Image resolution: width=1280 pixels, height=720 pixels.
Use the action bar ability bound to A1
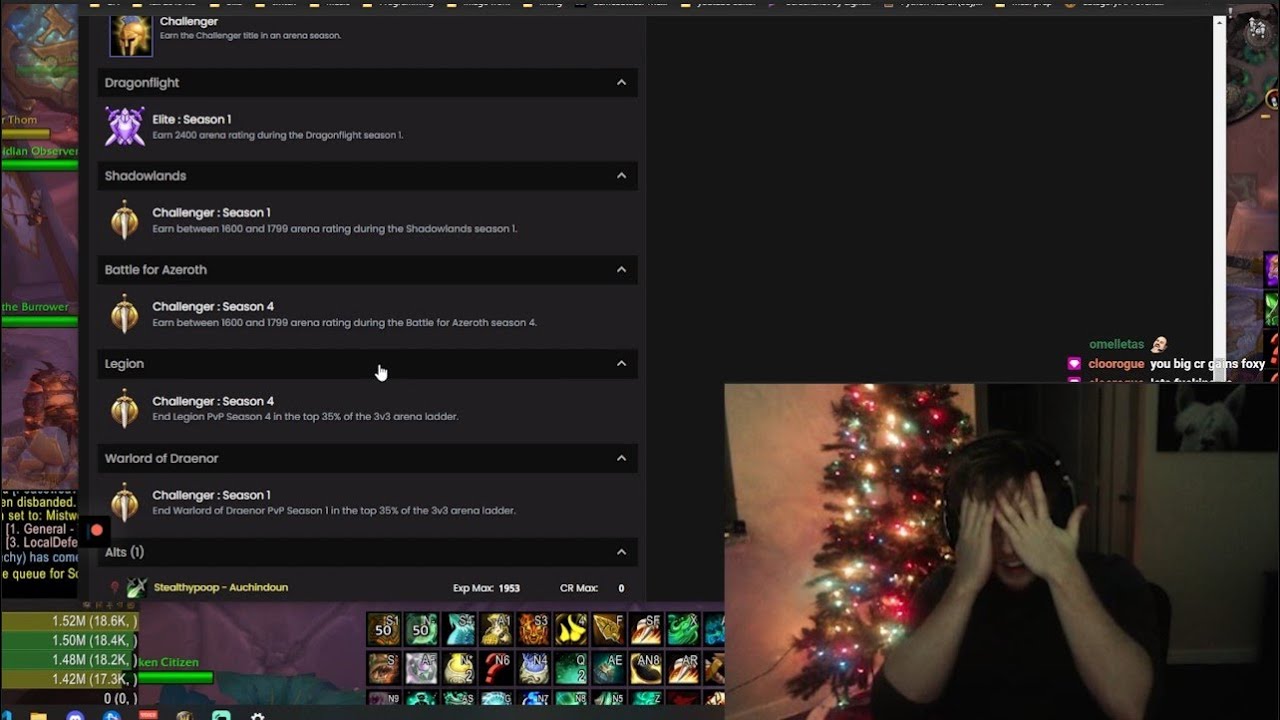pos(496,629)
